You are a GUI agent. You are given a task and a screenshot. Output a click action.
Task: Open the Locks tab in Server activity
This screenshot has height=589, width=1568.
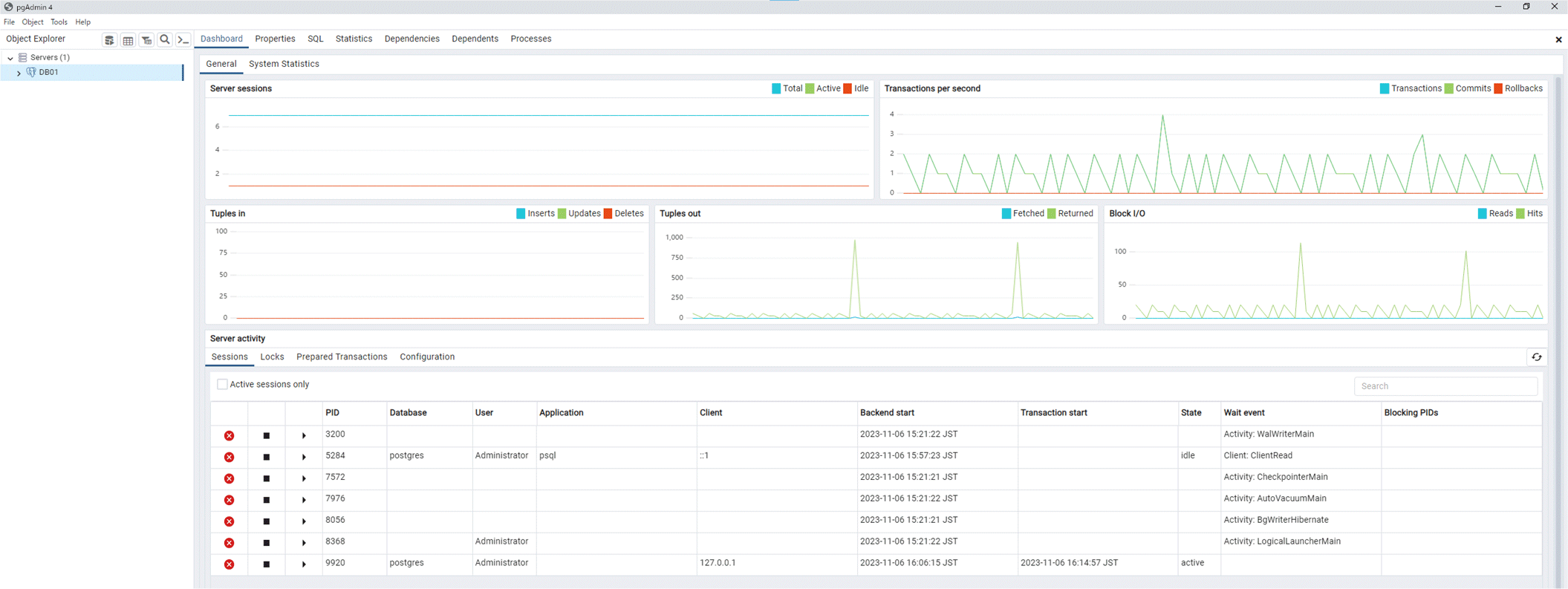pos(272,357)
